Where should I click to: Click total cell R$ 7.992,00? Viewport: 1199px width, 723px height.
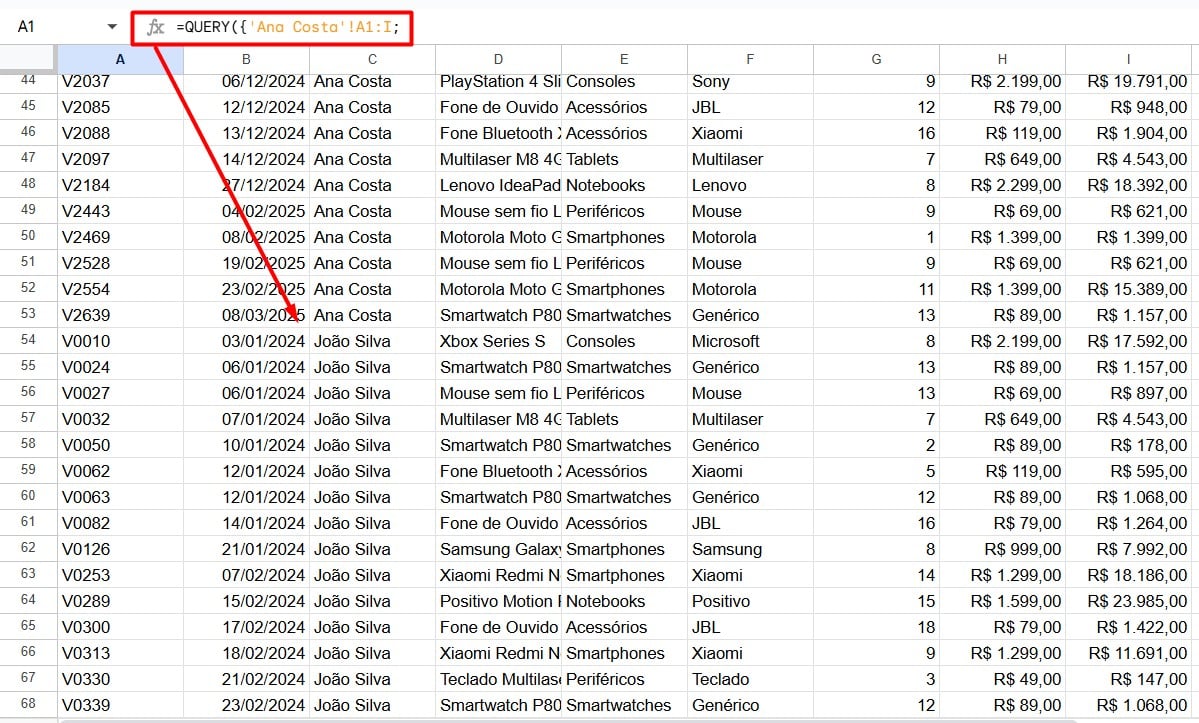(1129, 549)
